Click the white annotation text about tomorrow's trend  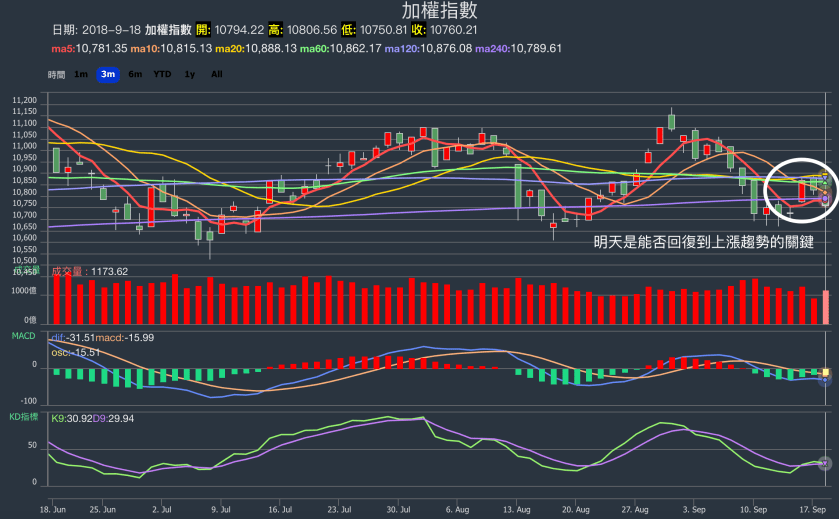pos(703,241)
